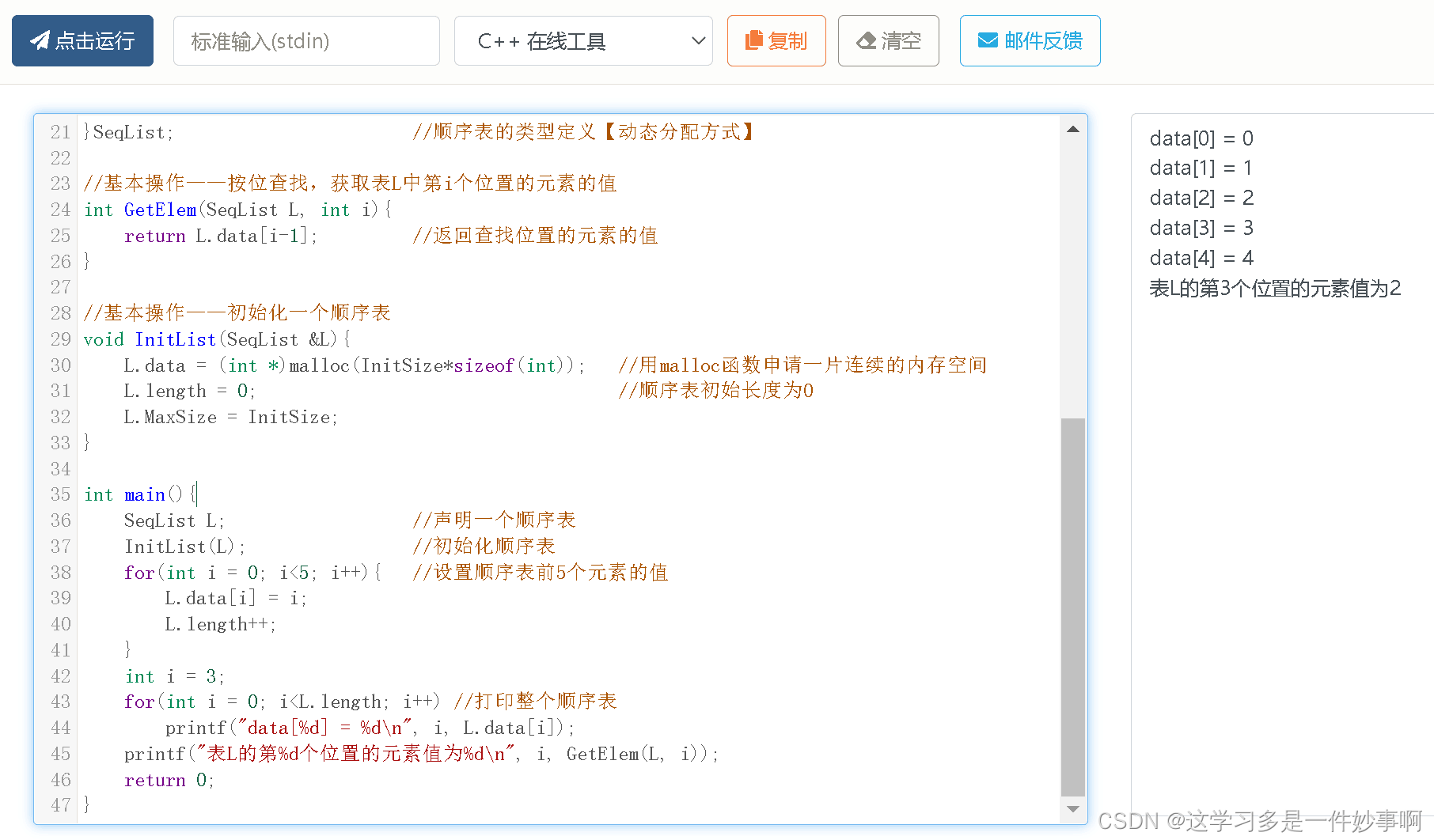Click line number 24 in the gutter

tap(60, 210)
